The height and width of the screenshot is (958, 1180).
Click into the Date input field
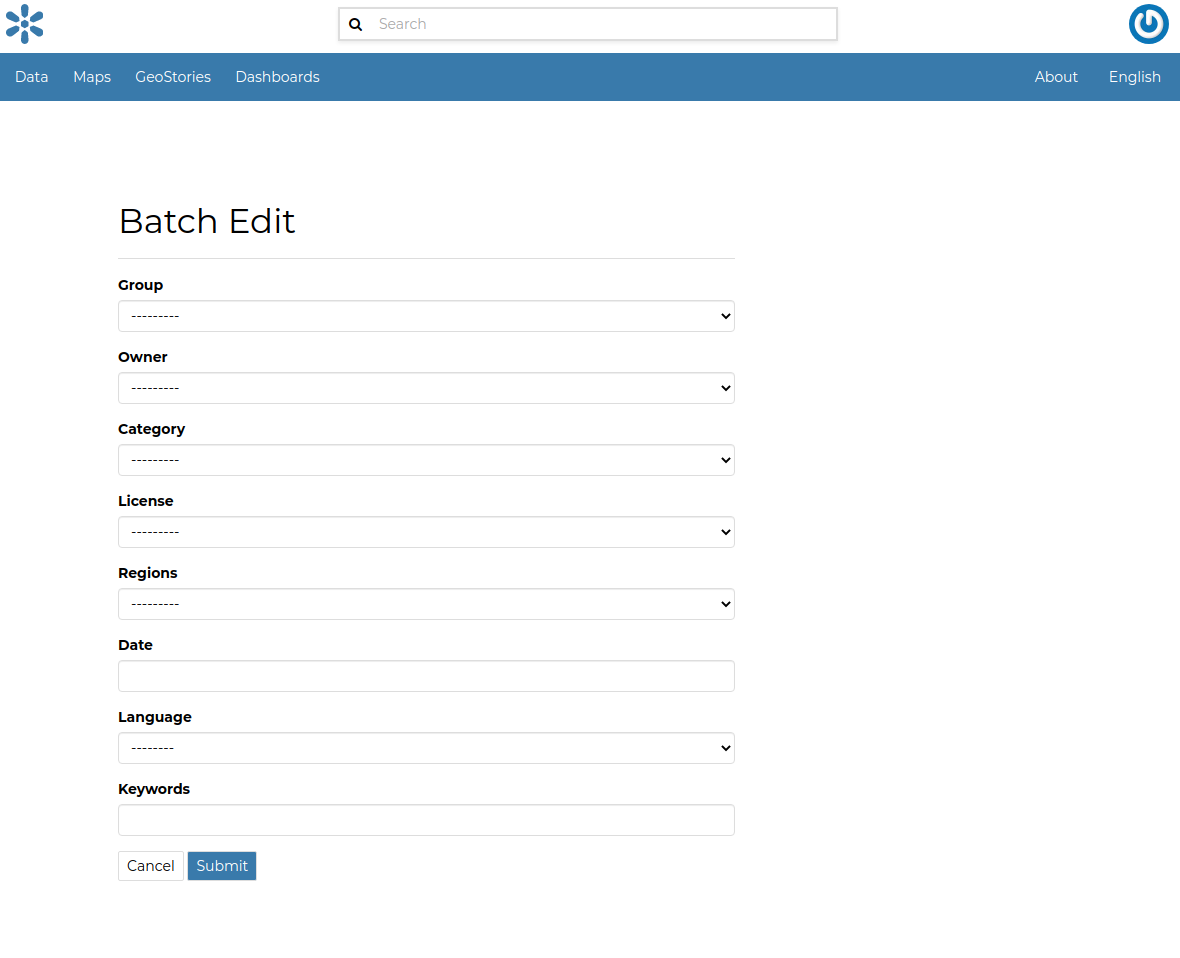pos(426,676)
